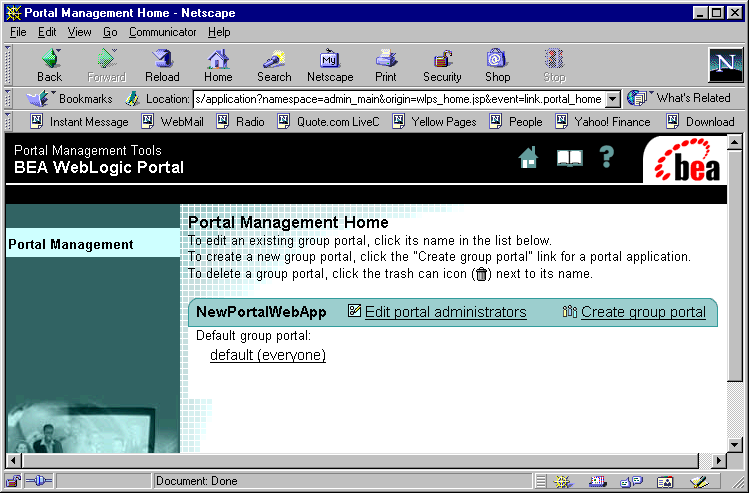749x493 pixels.
Task: Collapse the navigation toolbar grip handle
Action: [x=7, y=65]
